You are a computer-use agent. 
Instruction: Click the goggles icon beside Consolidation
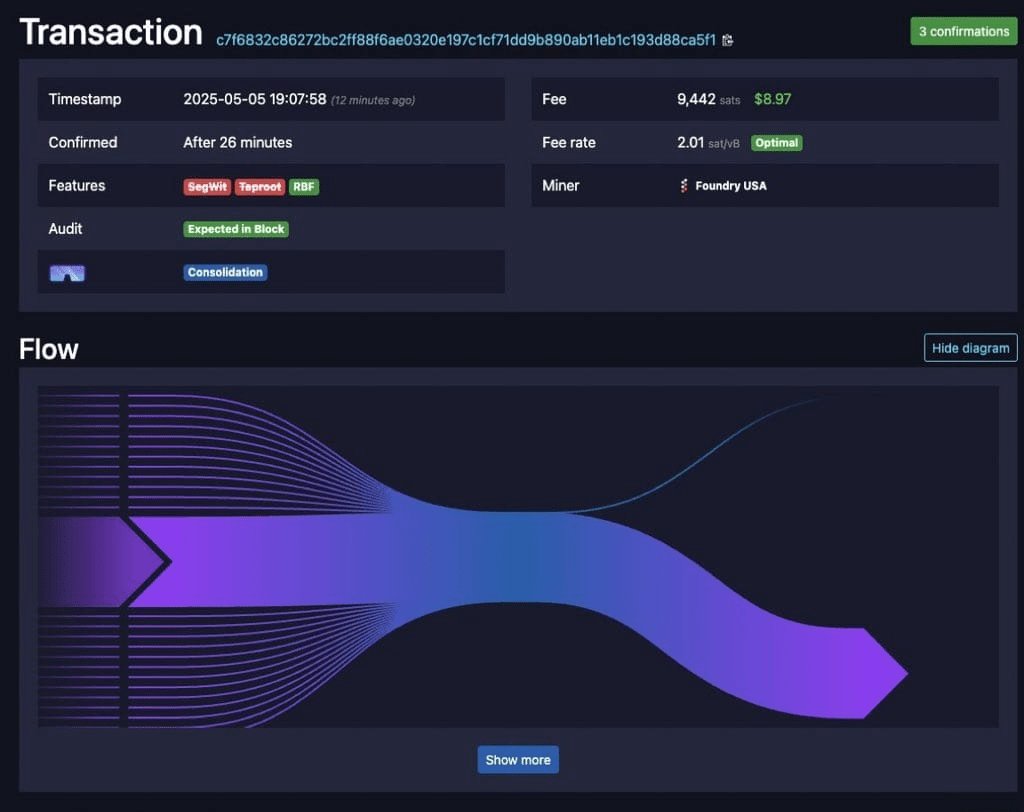(x=67, y=272)
